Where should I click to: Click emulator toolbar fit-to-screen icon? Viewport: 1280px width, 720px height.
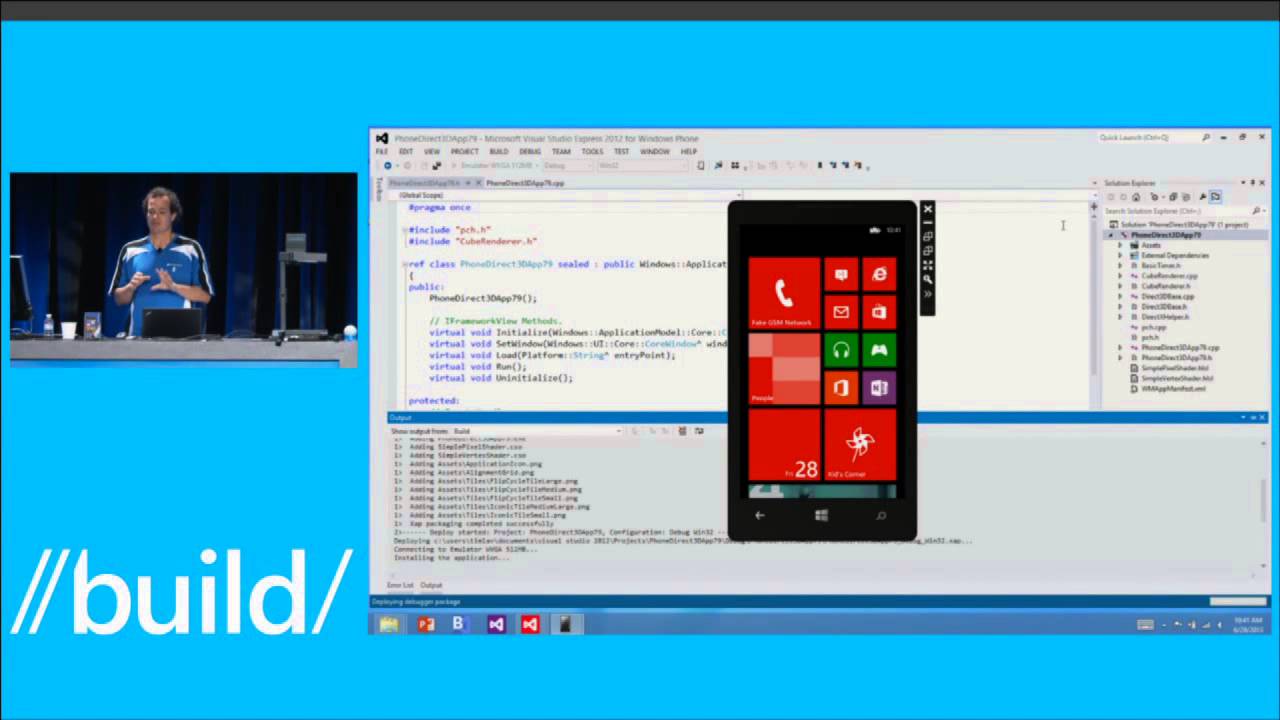pyautogui.click(x=927, y=265)
